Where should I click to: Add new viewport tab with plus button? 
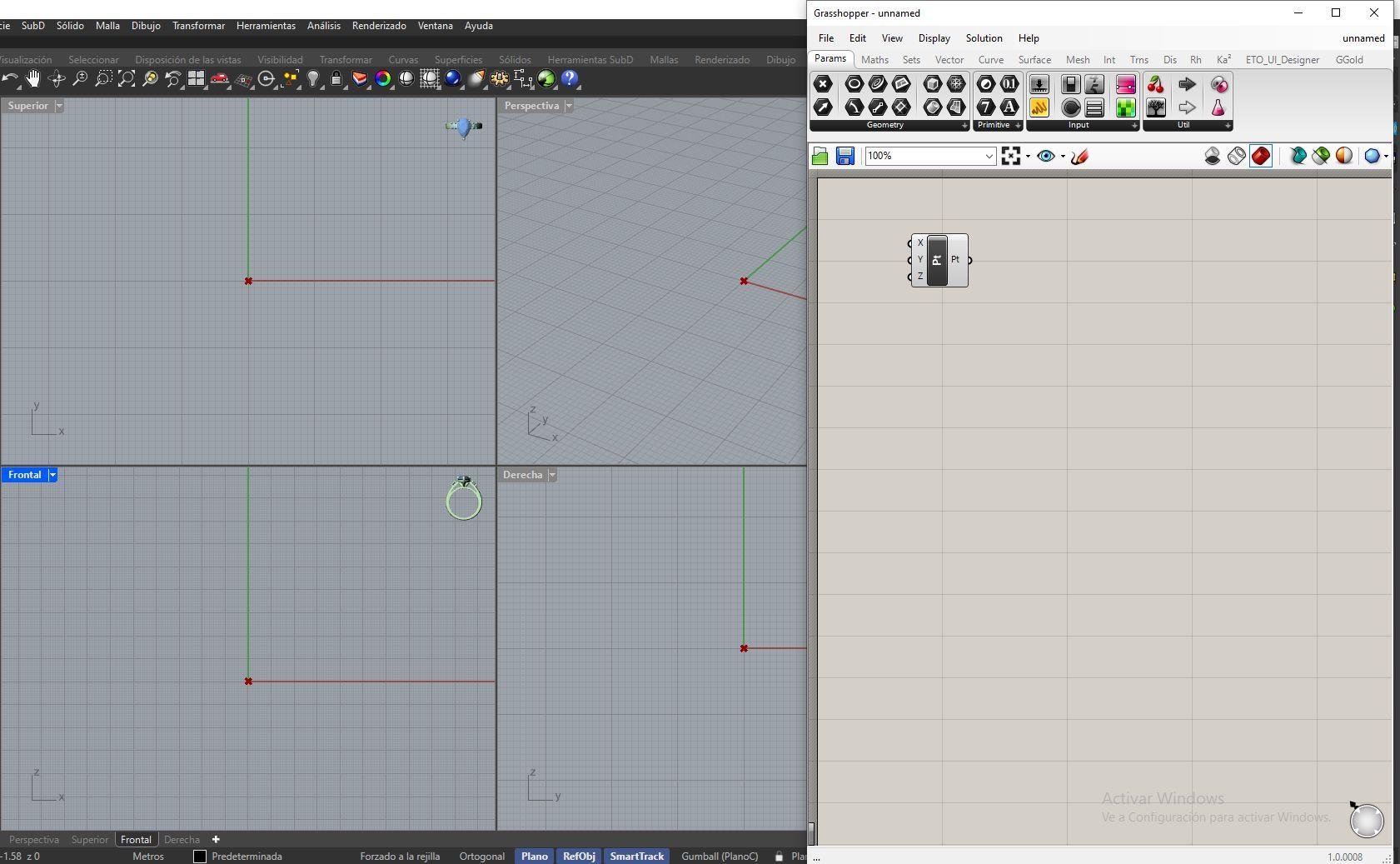tap(216, 840)
